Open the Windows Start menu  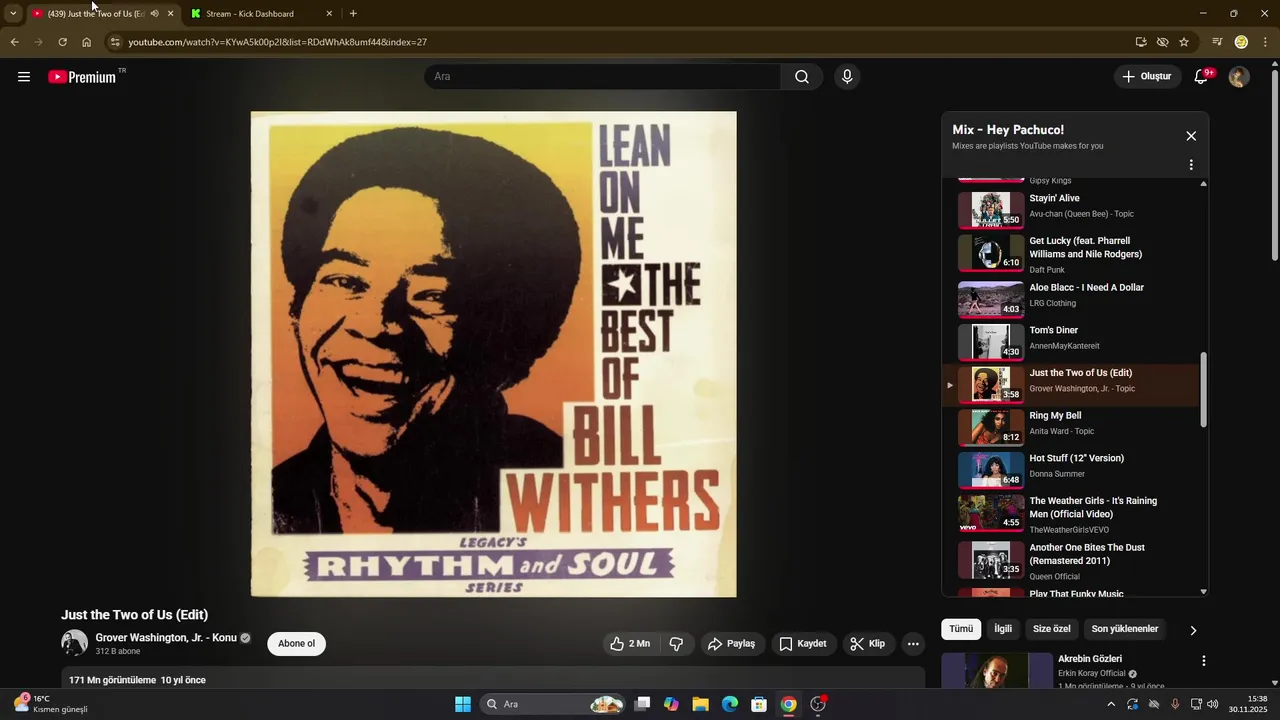463,704
